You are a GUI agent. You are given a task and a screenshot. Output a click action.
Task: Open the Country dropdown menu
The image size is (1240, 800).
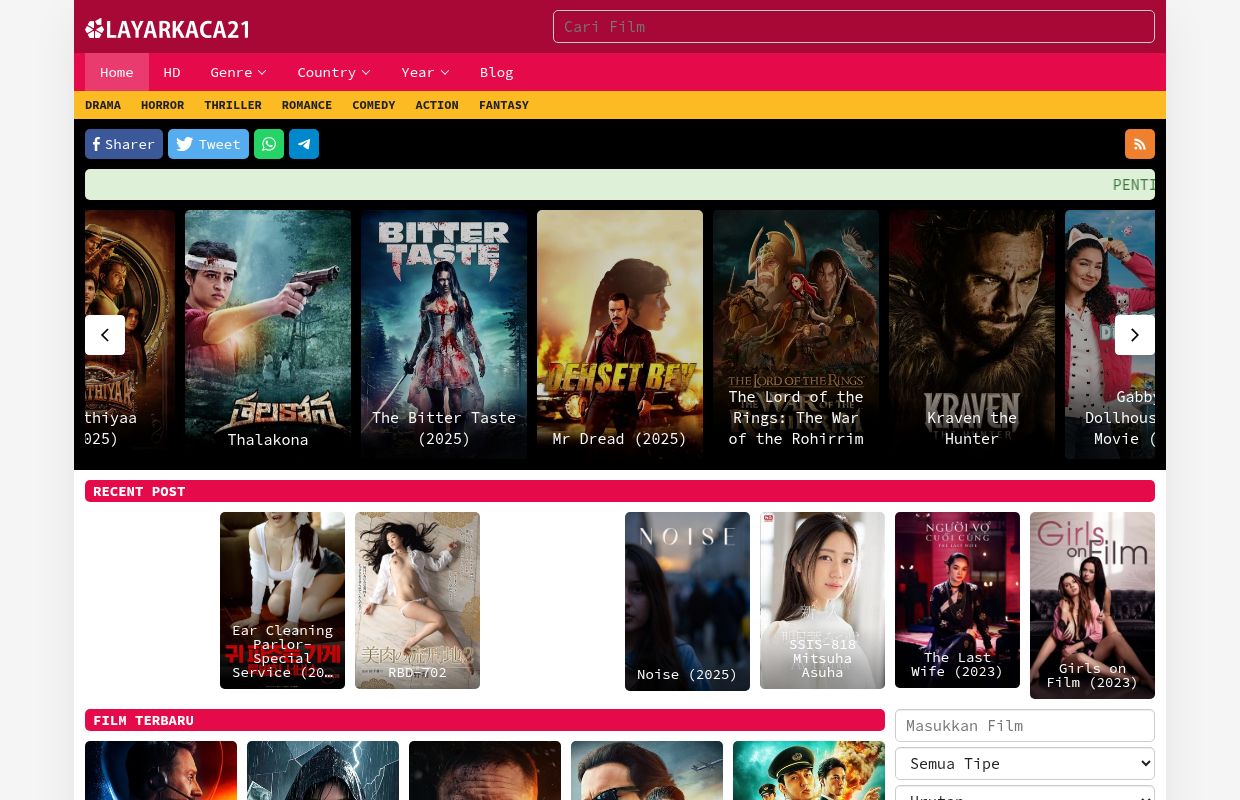tap(333, 72)
